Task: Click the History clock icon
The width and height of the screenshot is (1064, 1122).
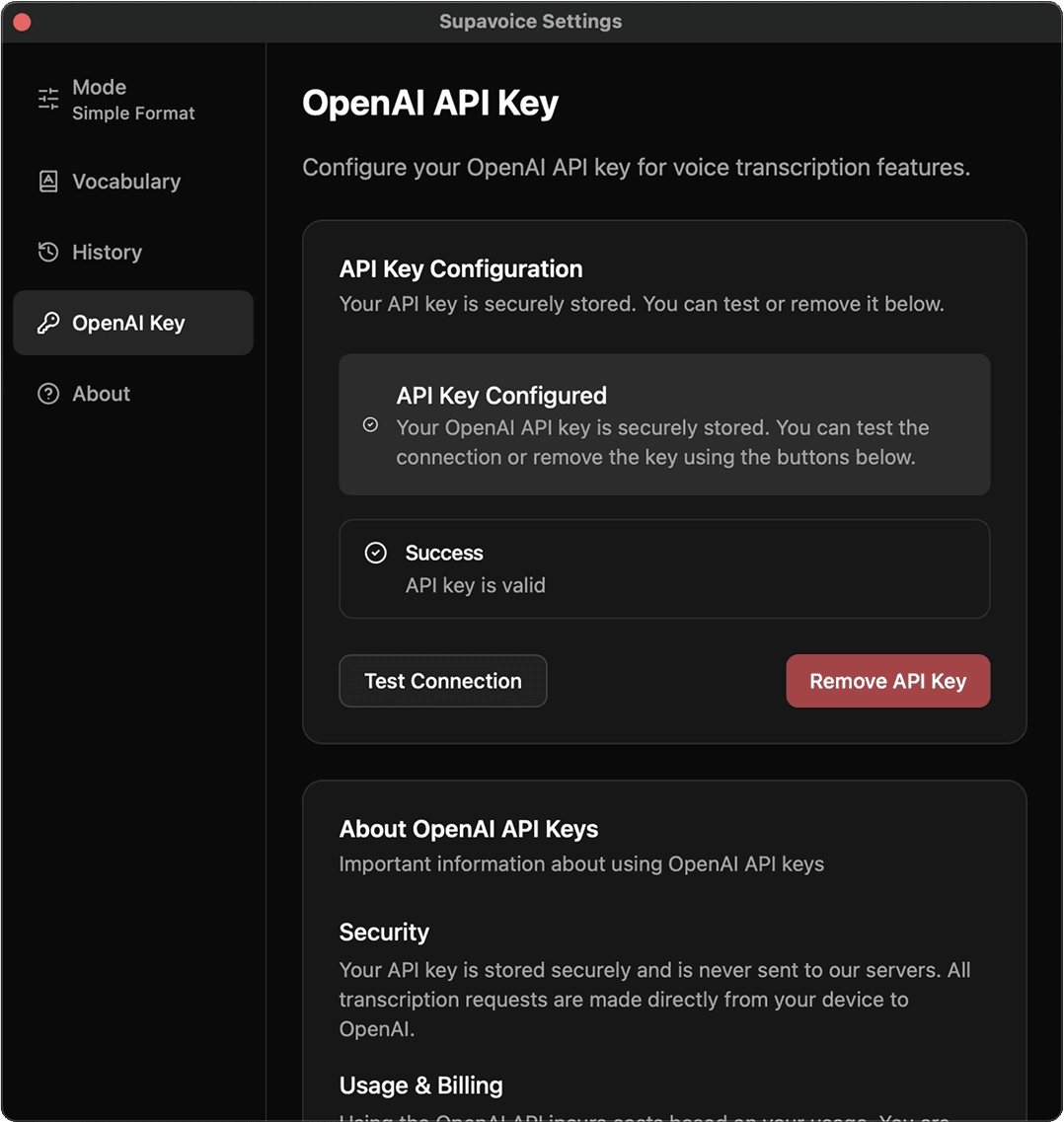Action: [x=48, y=252]
